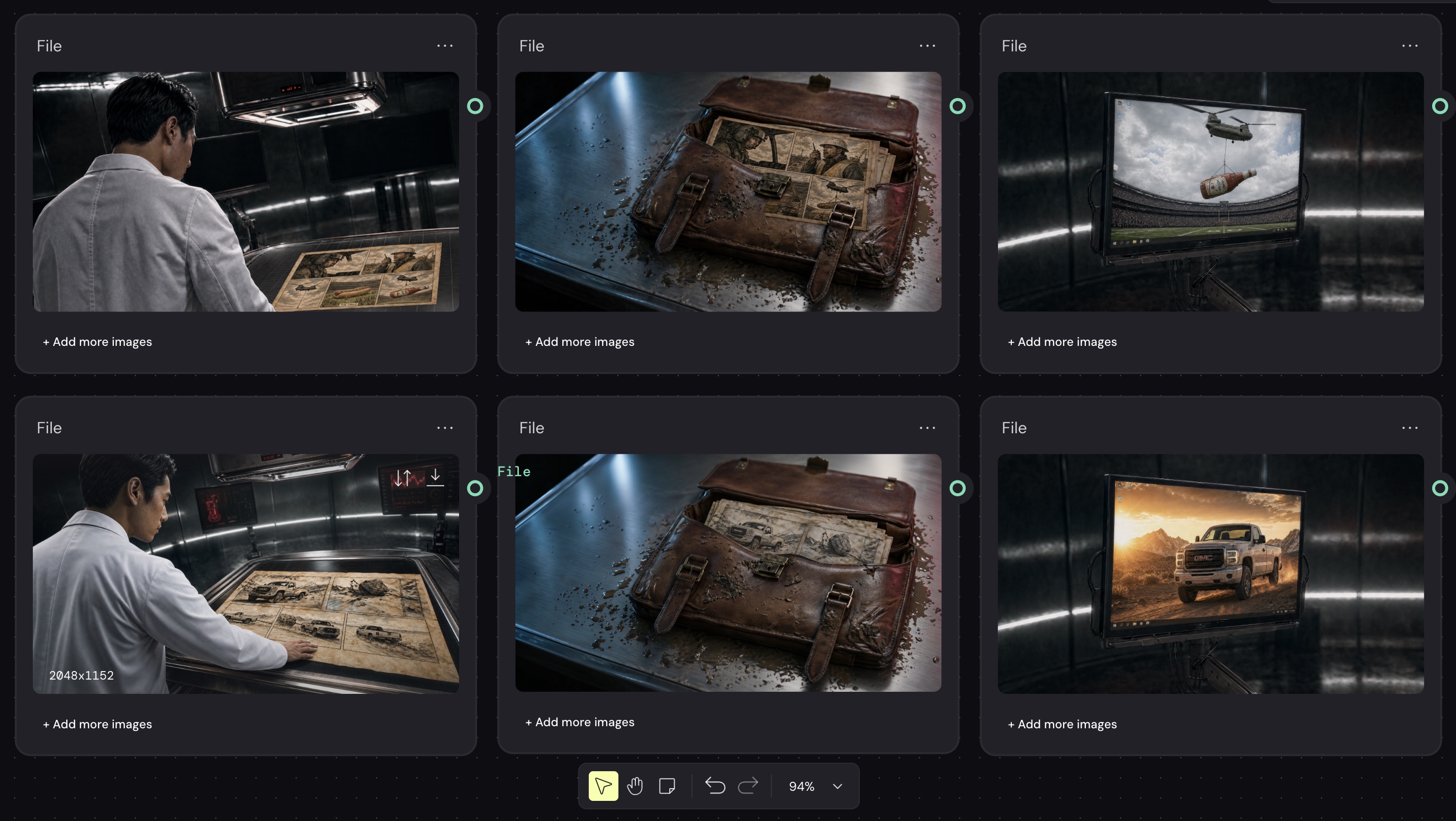Open options menu of man-with-soldier-comic File node
Viewport: 1456px width, 821px height.
(445, 46)
